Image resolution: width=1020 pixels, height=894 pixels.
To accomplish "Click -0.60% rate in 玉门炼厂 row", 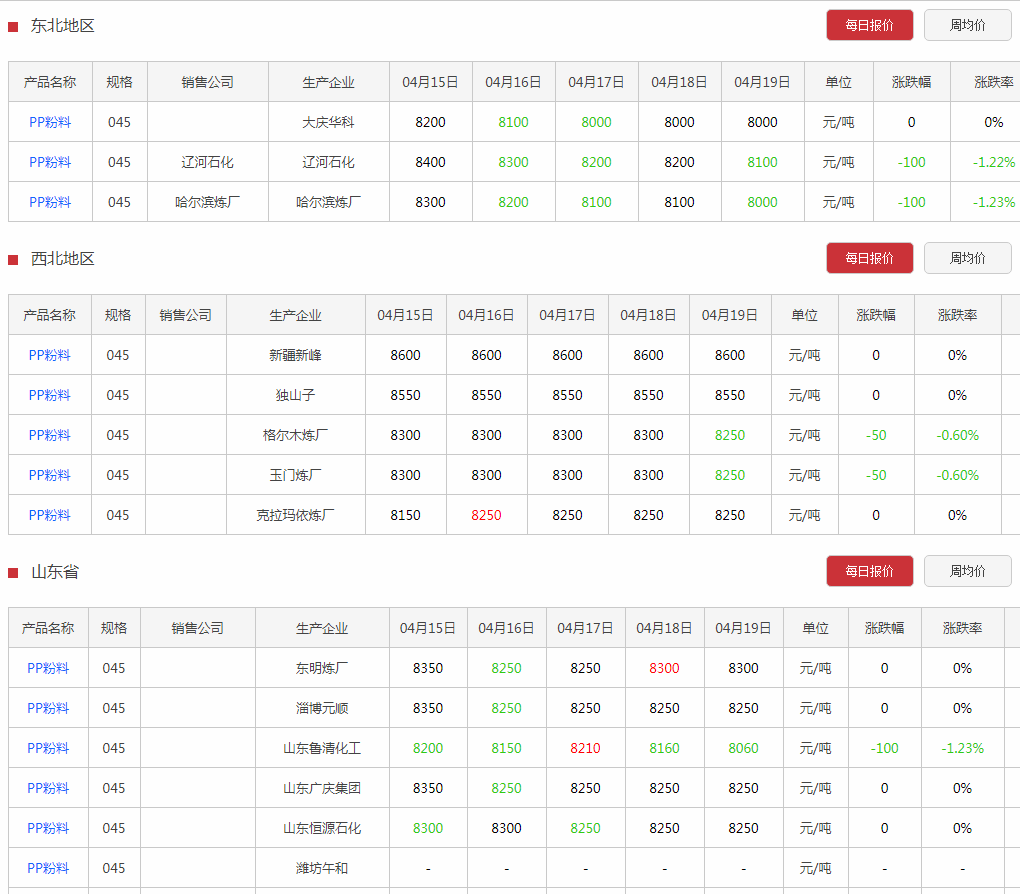I will (958, 475).
